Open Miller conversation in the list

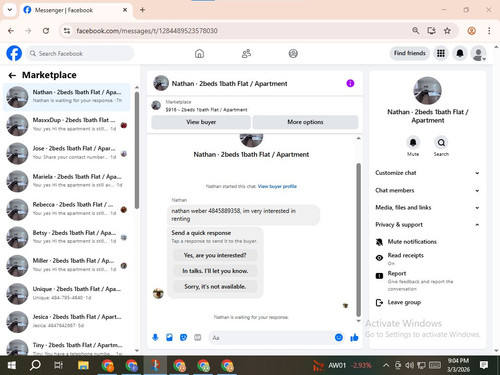[x=66, y=265]
